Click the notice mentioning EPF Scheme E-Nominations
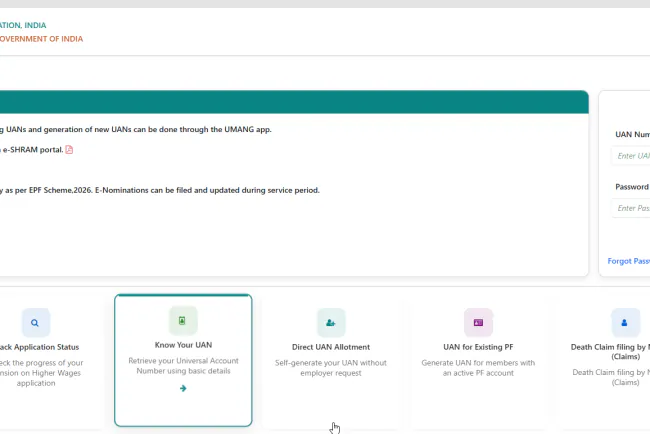Viewport: 650px width, 434px height. pyautogui.click(x=160, y=190)
